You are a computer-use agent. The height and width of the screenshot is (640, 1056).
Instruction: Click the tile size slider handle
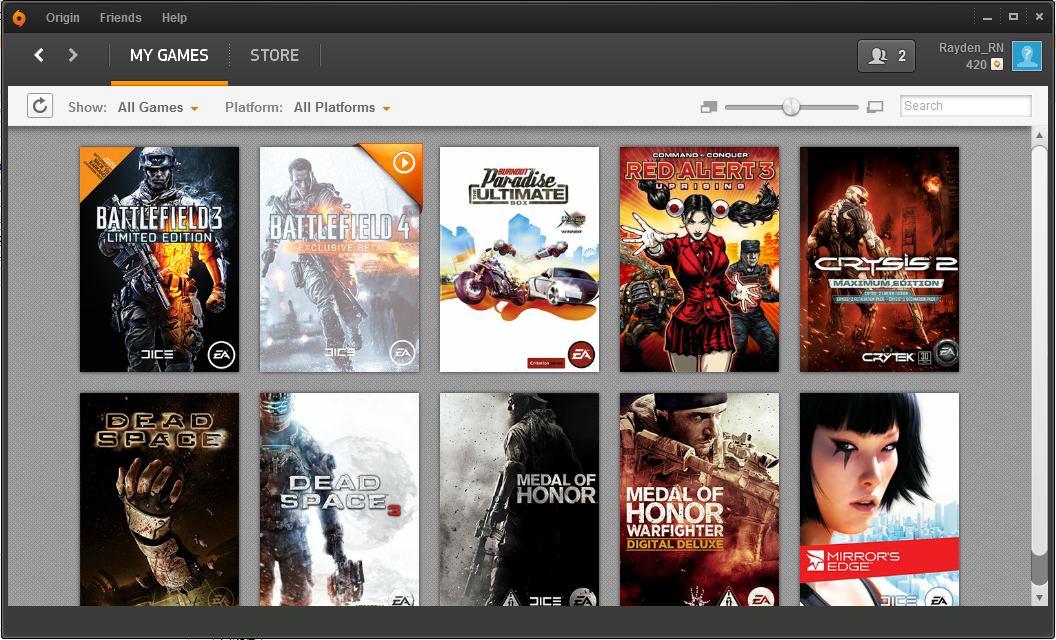pyautogui.click(x=791, y=107)
